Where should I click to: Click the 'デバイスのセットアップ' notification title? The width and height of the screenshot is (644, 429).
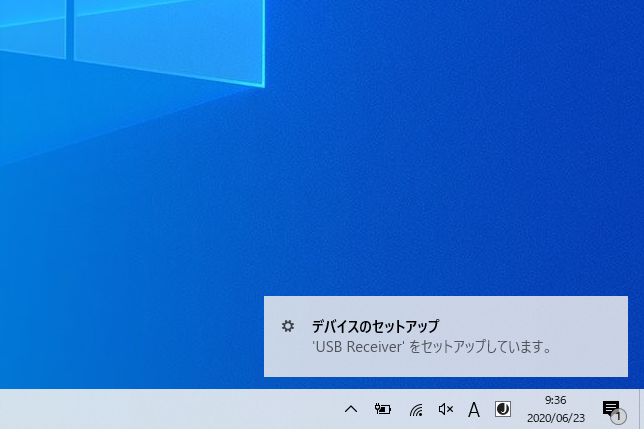[375, 326]
